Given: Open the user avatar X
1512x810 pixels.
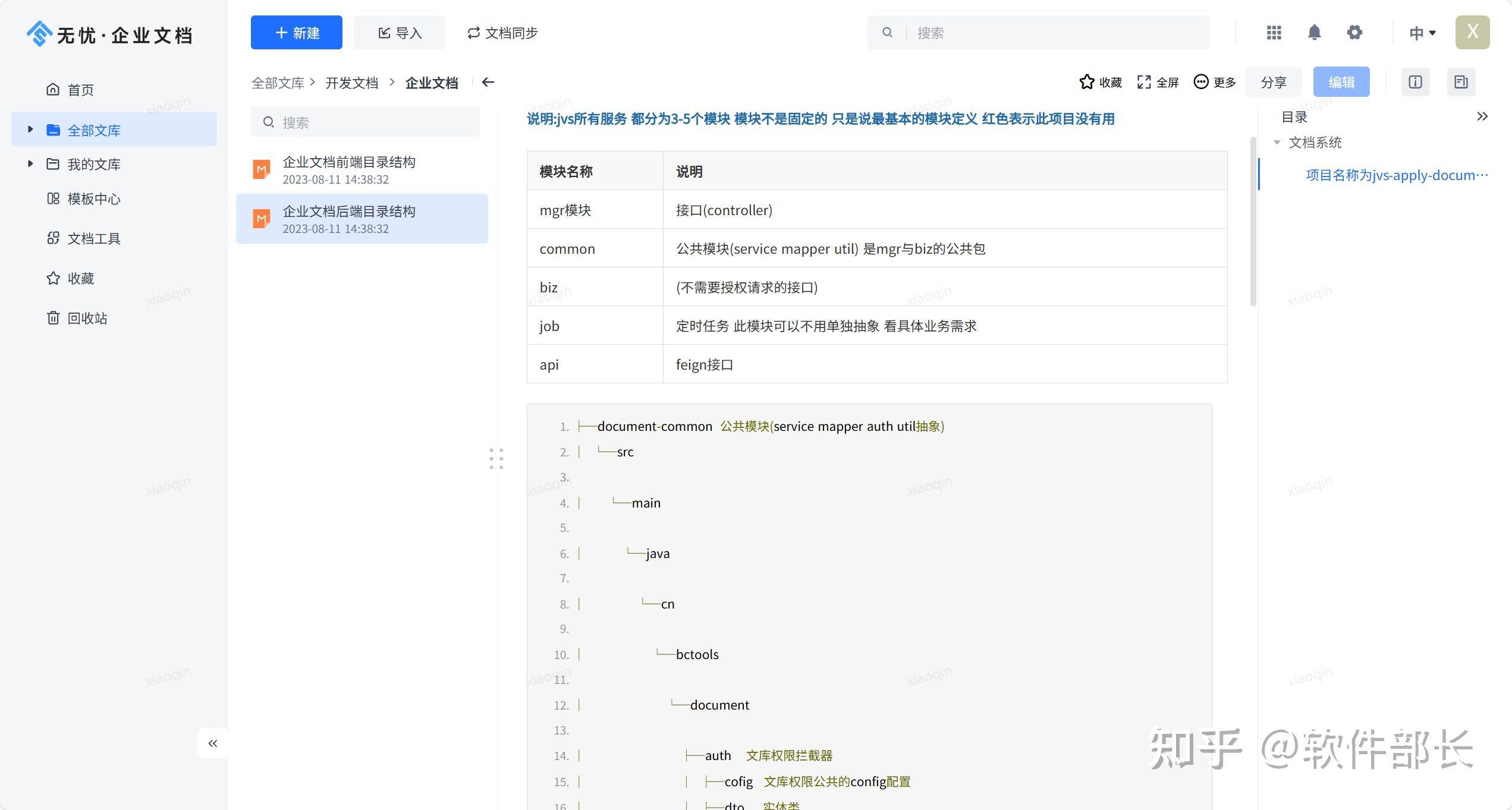Looking at the screenshot, I should [1472, 32].
